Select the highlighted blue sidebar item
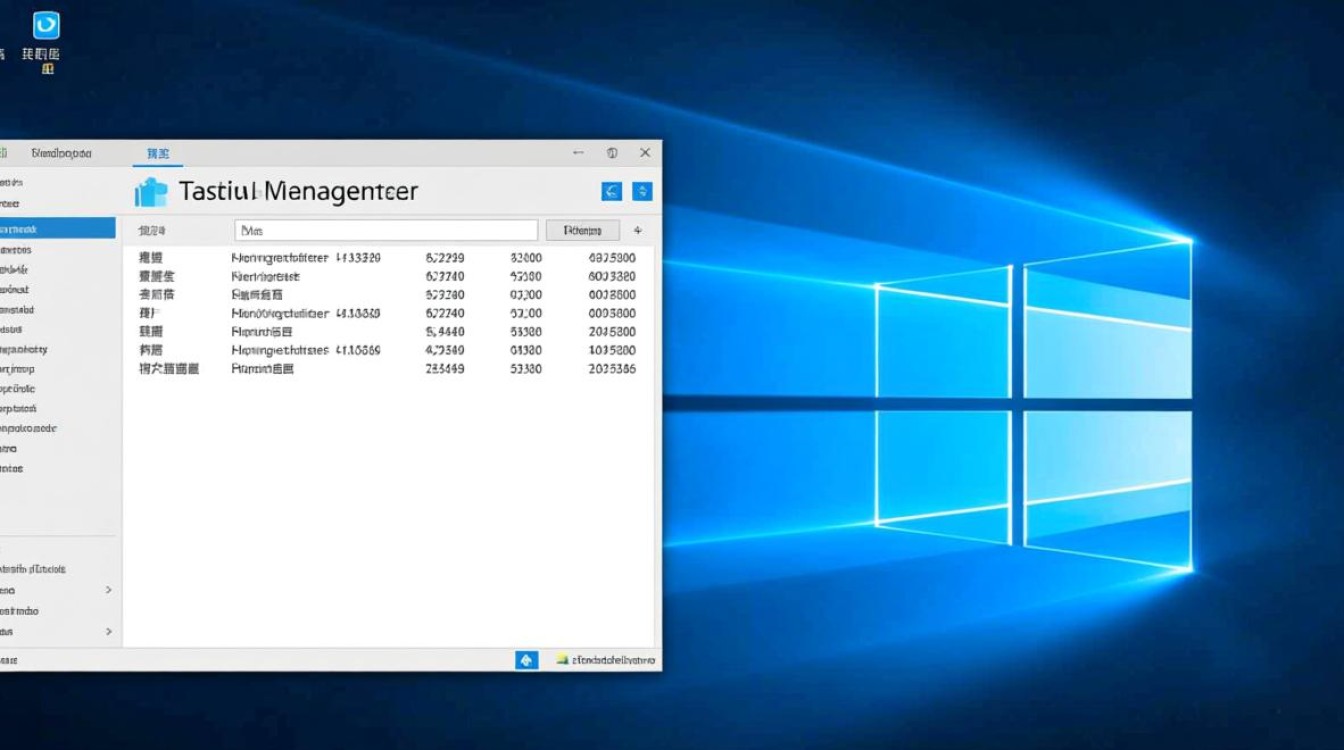Viewport: 1344px width, 750px height. point(57,228)
